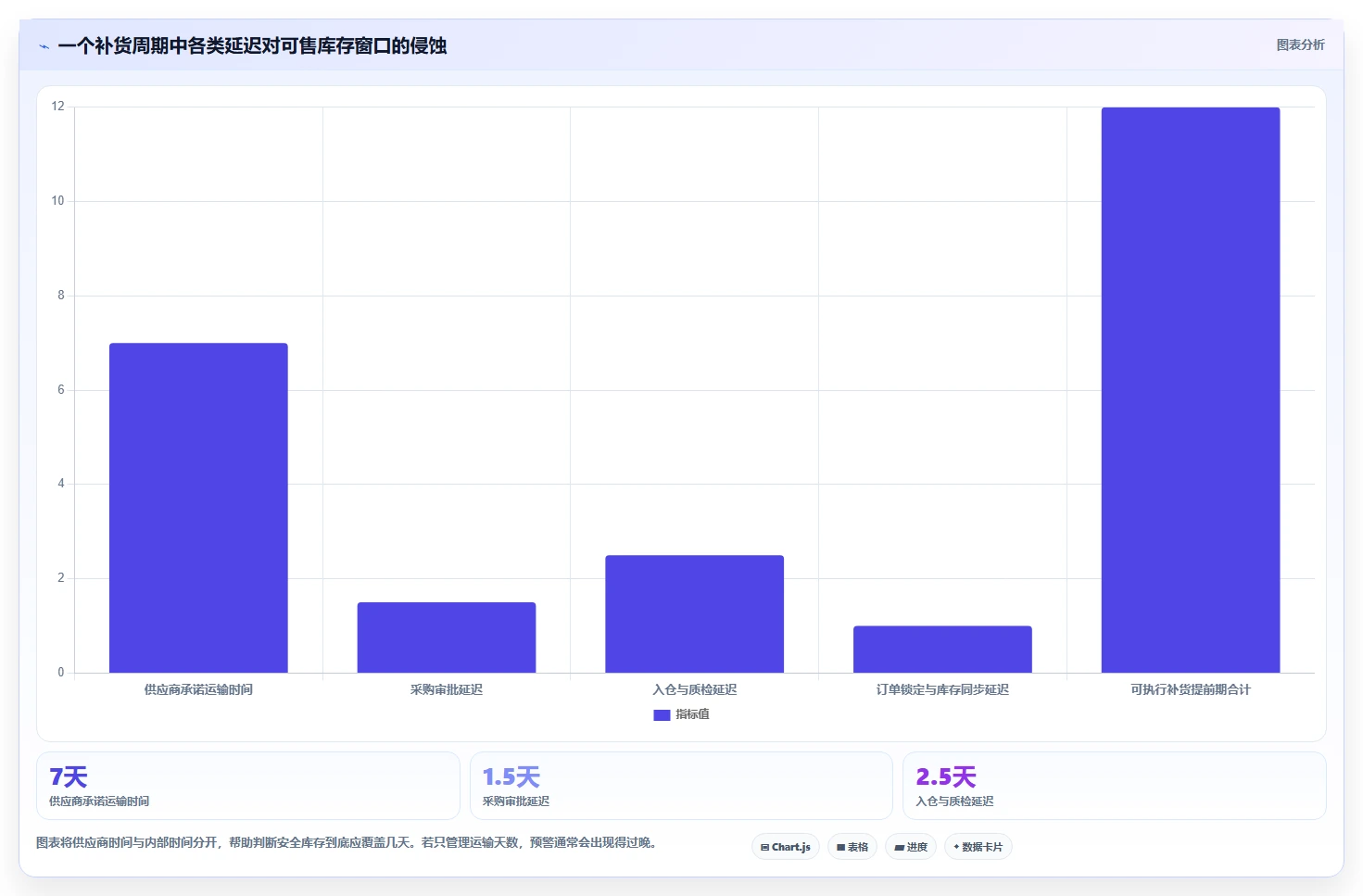Click y-axis tick value 2
The image size is (1363, 896).
pos(61,578)
